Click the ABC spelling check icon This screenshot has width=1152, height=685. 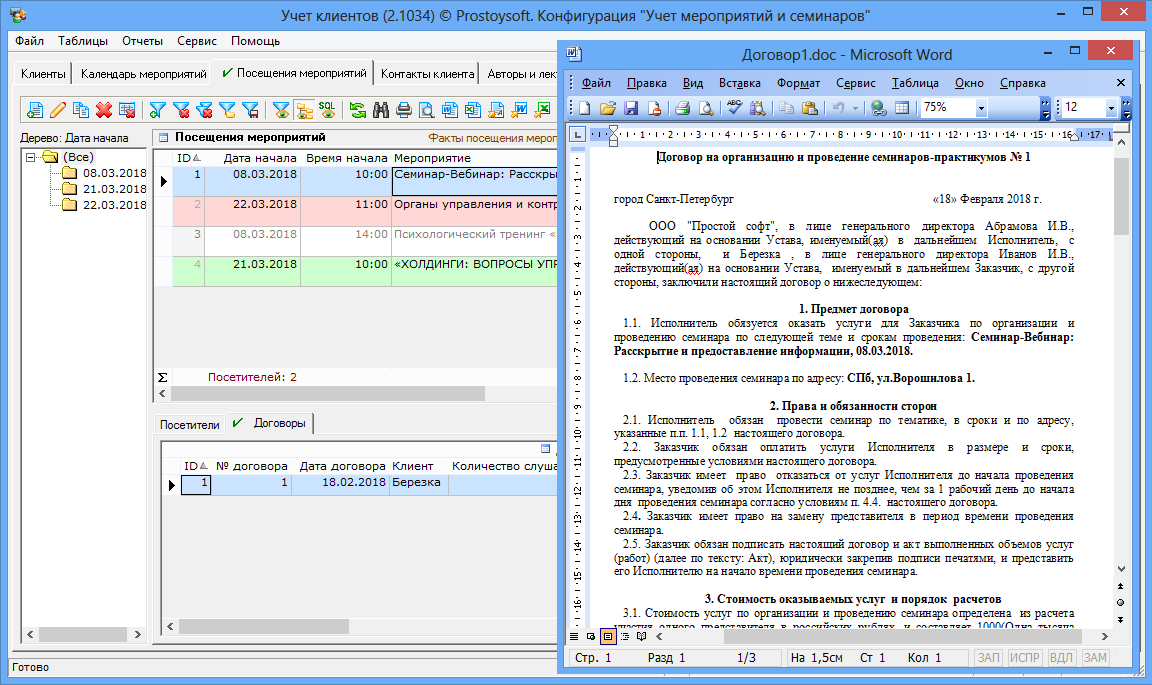pos(734,108)
